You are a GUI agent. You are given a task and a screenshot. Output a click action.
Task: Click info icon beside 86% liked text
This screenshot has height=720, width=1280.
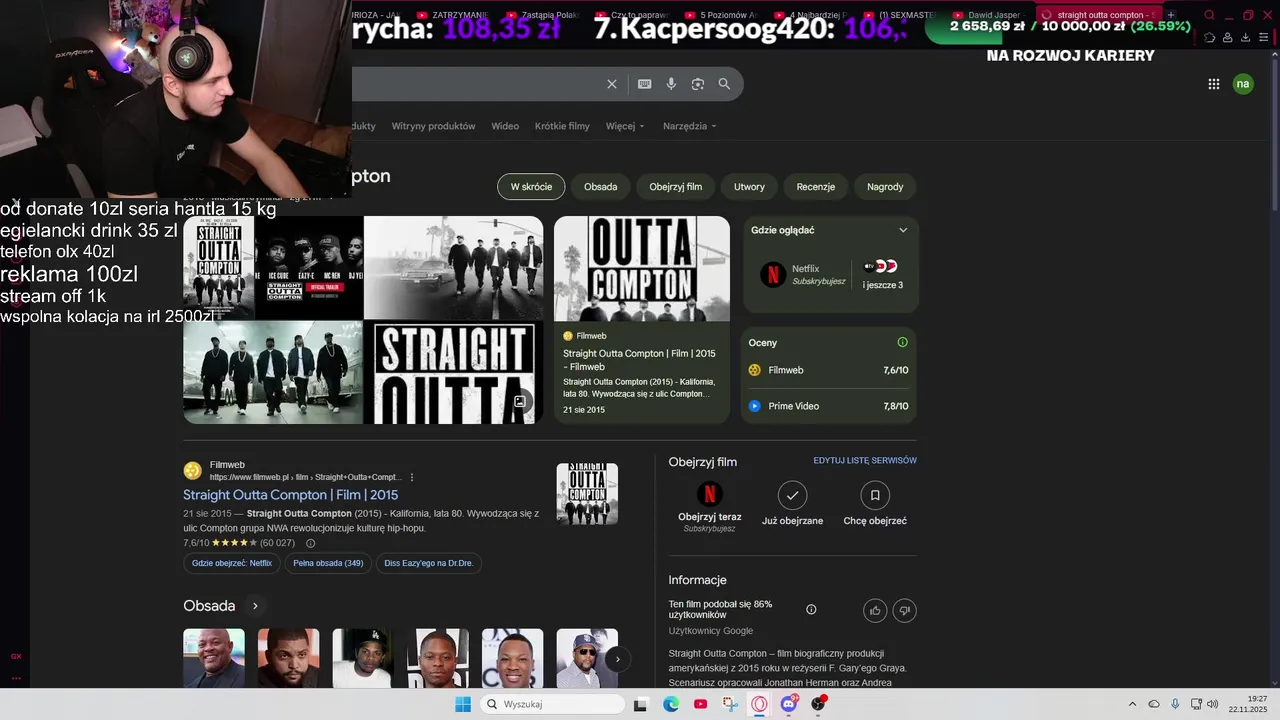click(x=811, y=610)
